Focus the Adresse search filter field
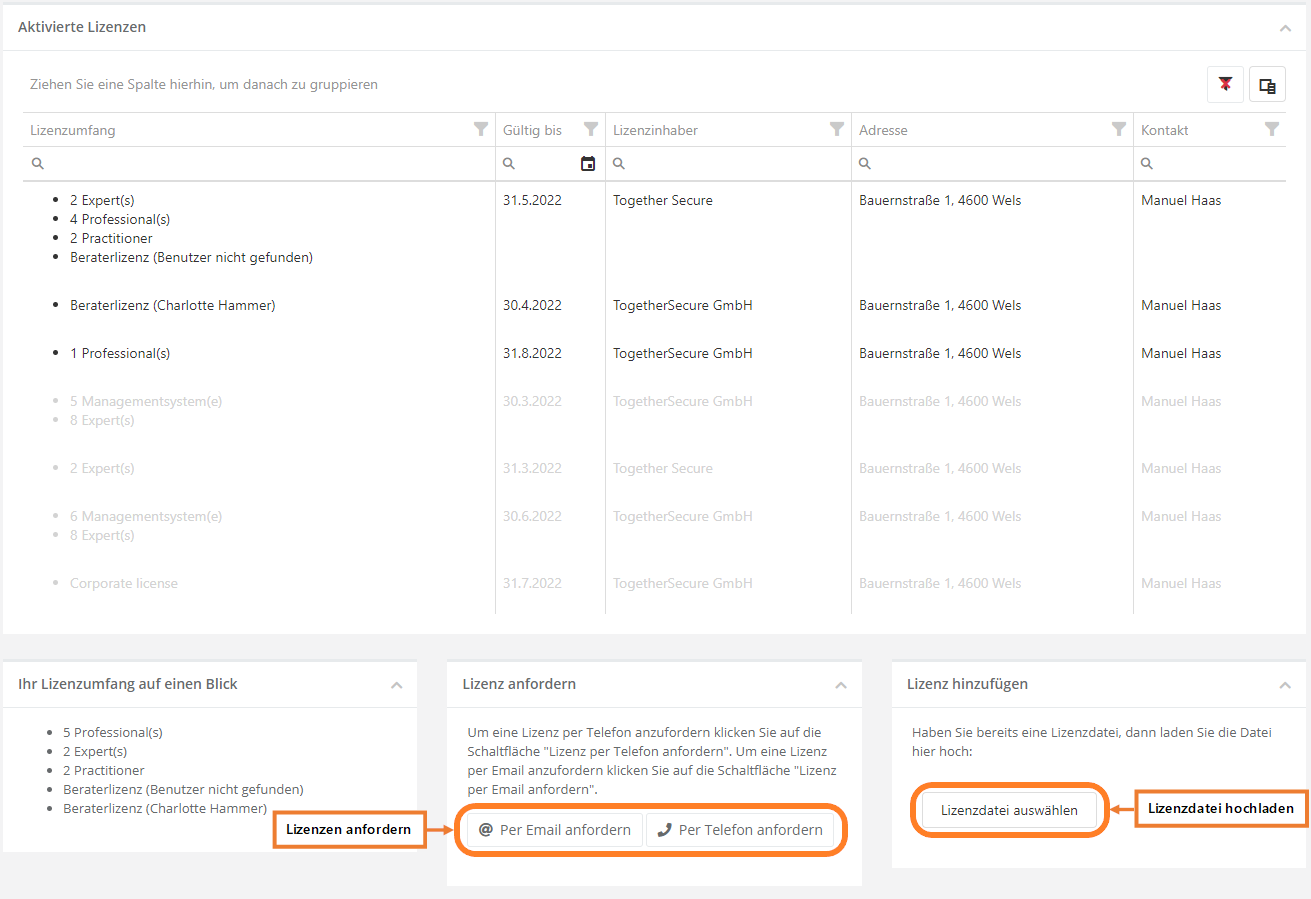This screenshot has height=899, width=1311. tap(998, 164)
